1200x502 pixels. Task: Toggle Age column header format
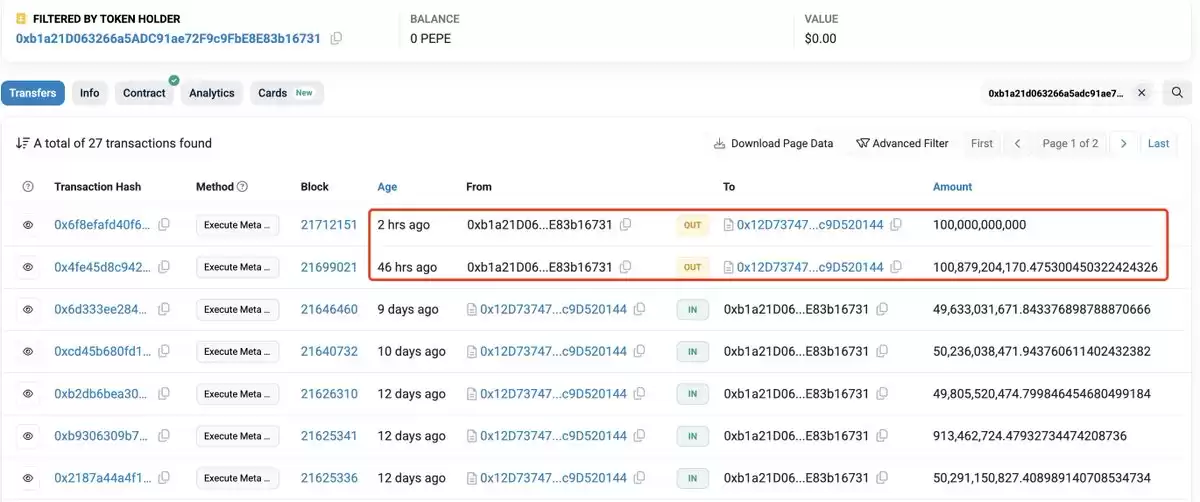[387, 187]
